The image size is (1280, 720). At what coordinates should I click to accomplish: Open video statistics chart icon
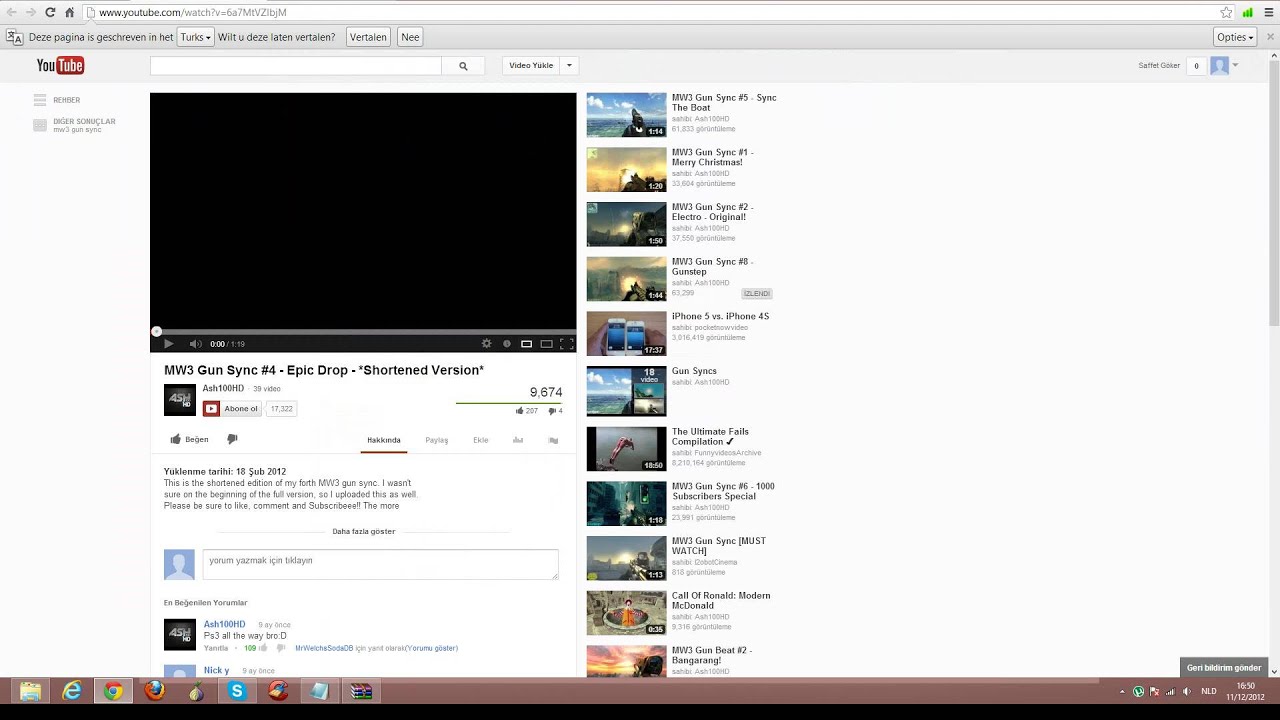[x=518, y=440]
